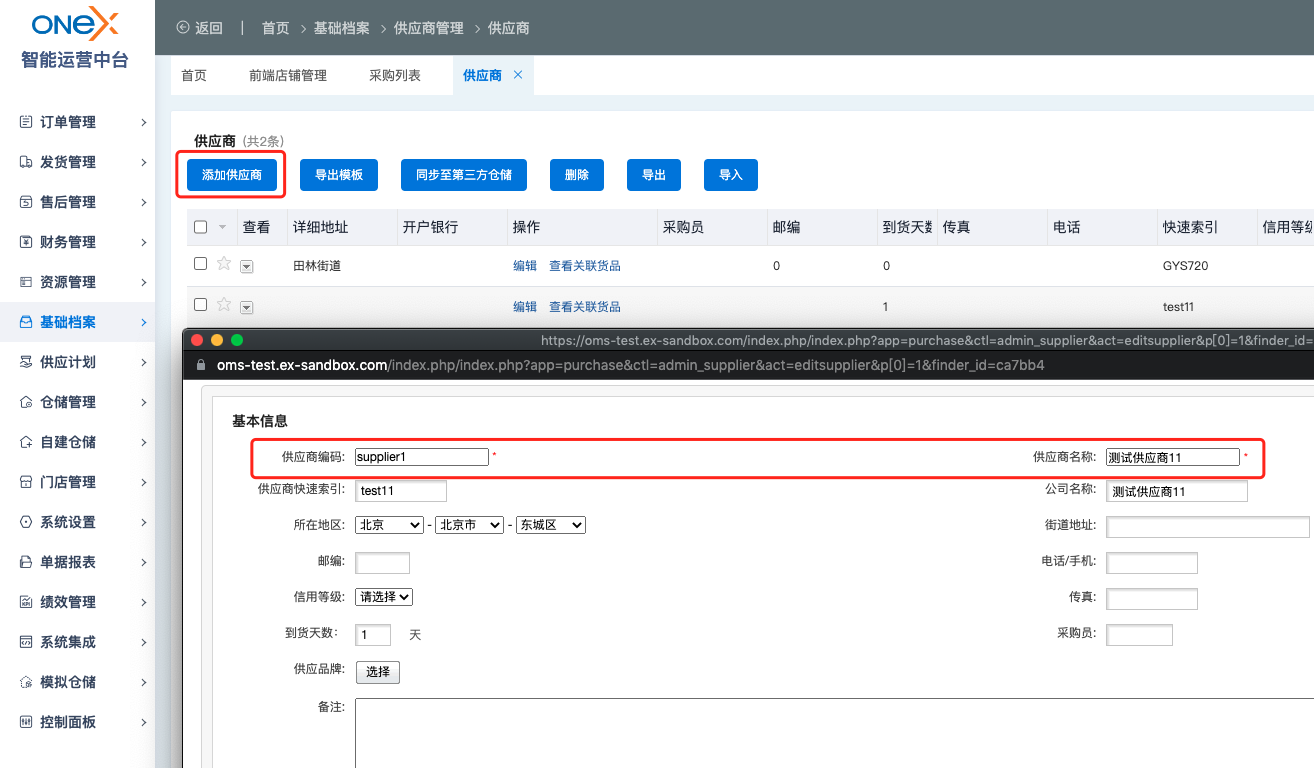Click 查看关联货品 in the test11 row
Screen dimensions: 1314x768
(x=585, y=306)
